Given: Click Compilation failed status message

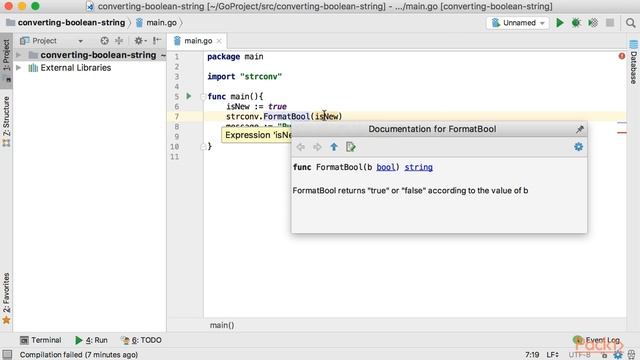Looking at the screenshot, I should [x=79, y=355].
